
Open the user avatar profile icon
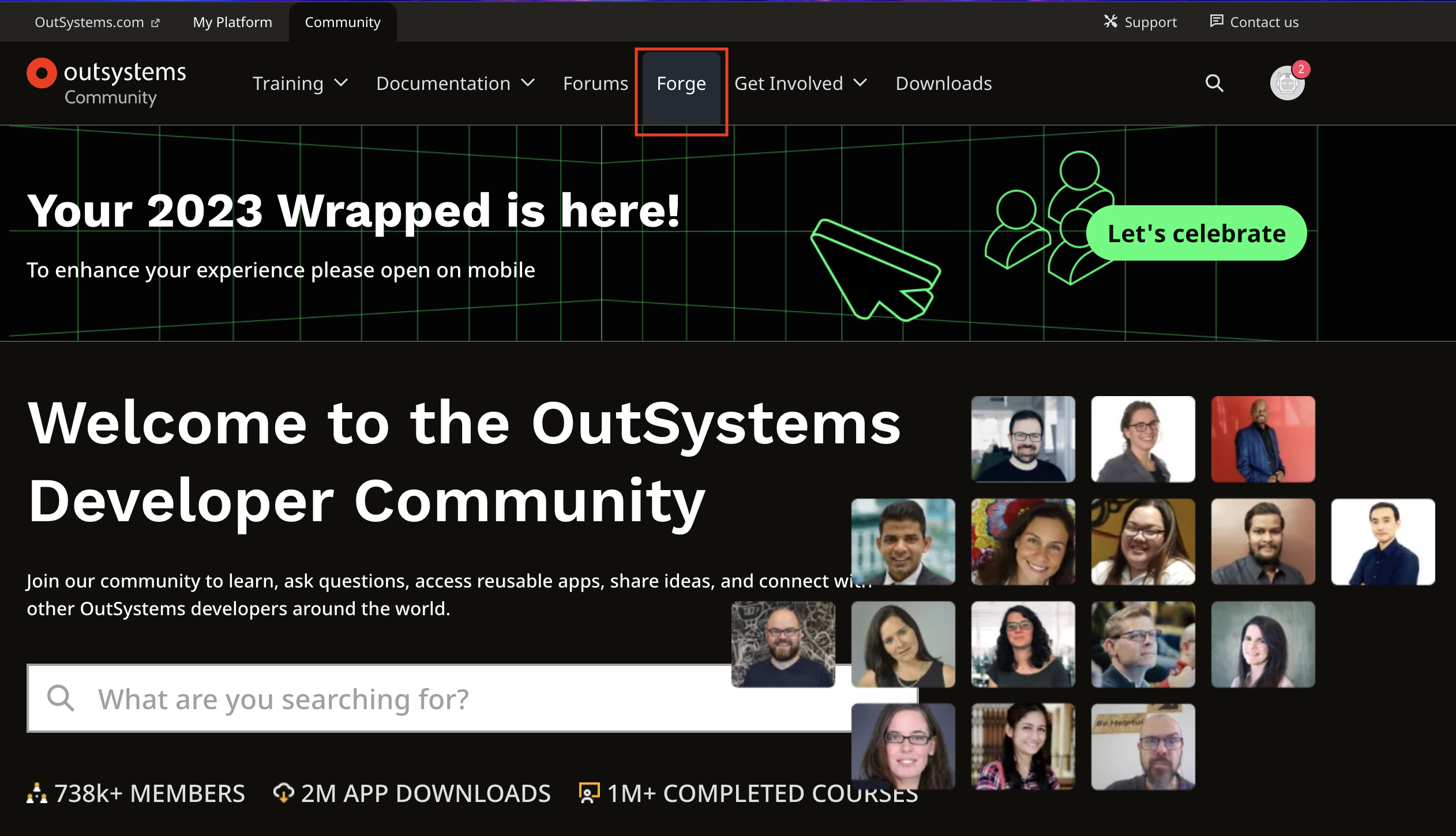point(1287,84)
